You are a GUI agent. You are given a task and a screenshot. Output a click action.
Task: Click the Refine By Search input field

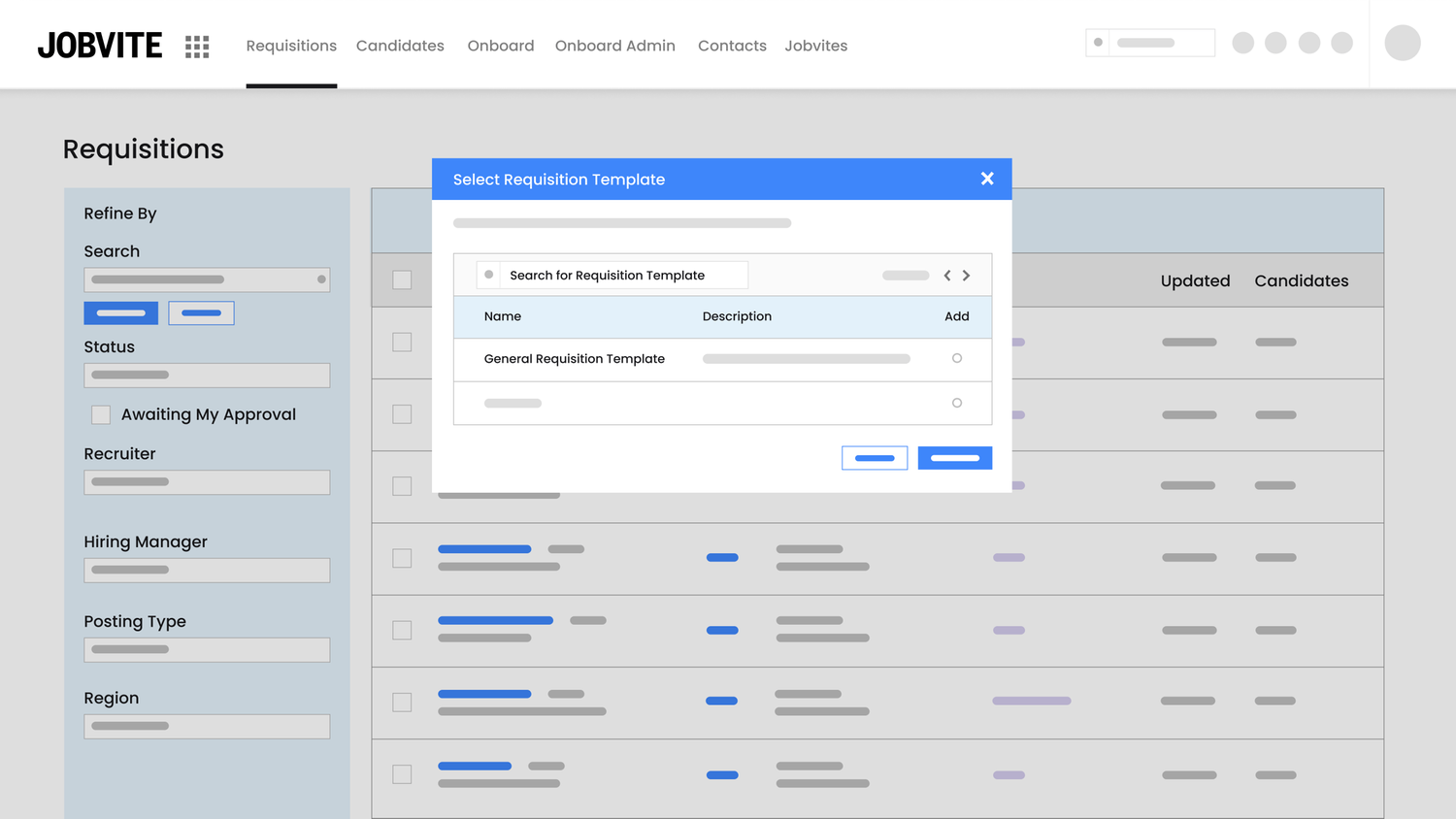(x=207, y=279)
